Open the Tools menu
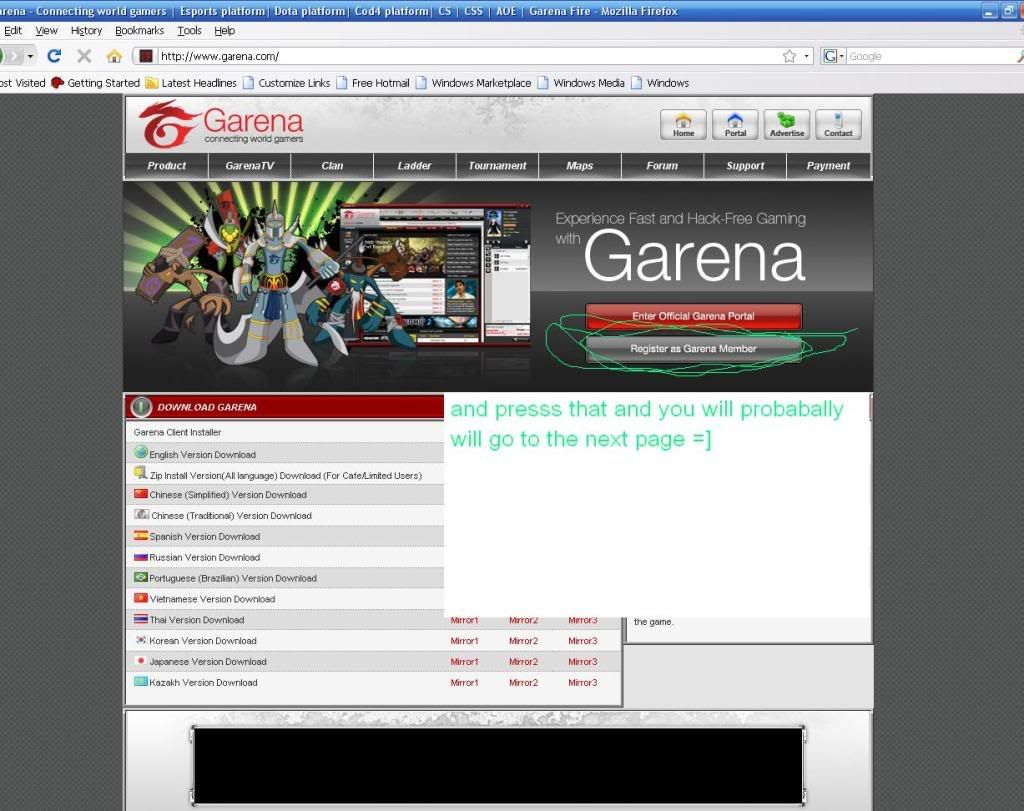1024x811 pixels. click(x=189, y=31)
